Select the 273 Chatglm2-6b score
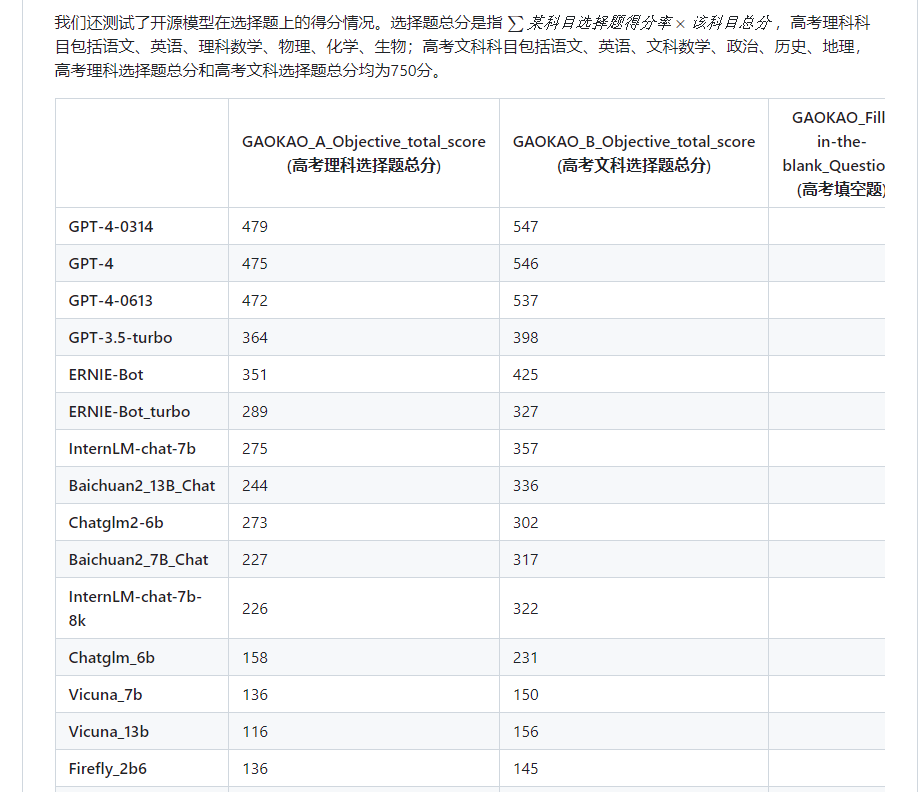923x792 pixels. click(x=255, y=523)
